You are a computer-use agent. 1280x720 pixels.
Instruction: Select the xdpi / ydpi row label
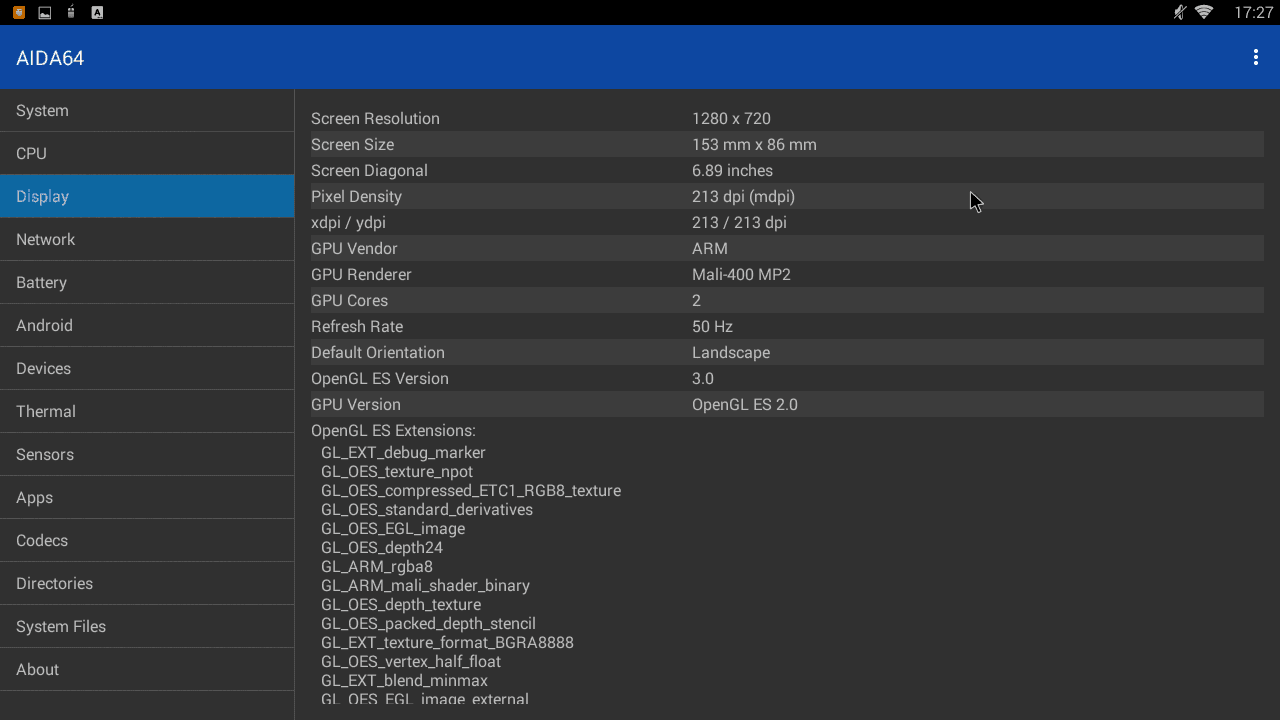[x=348, y=223]
